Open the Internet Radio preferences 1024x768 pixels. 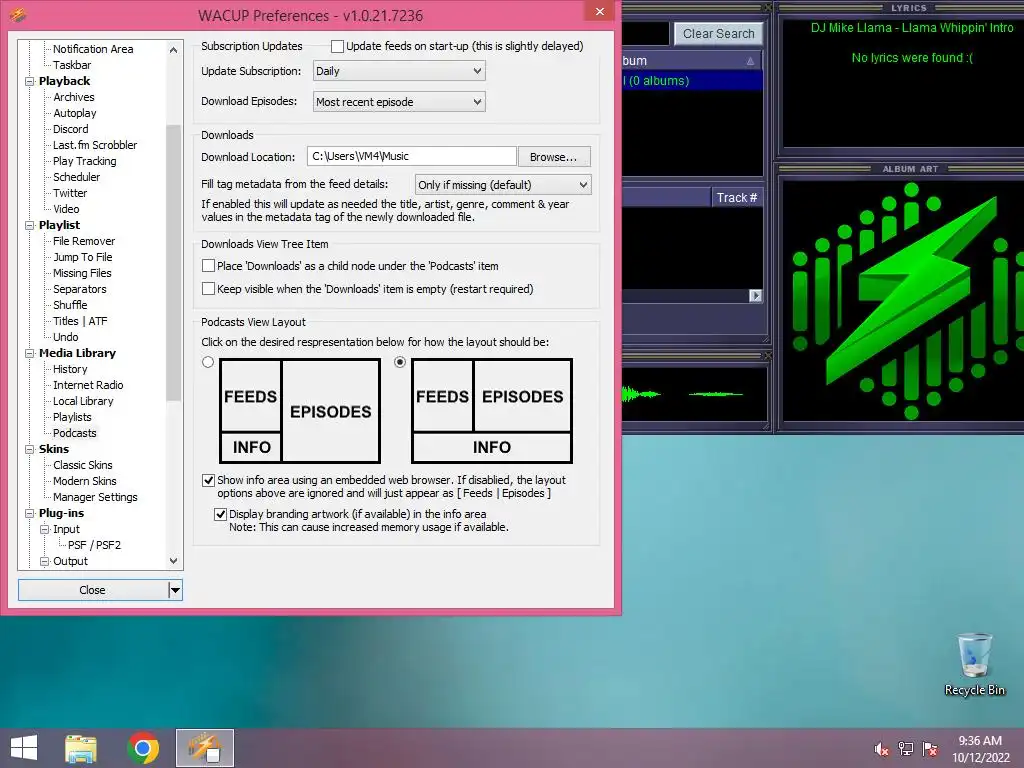[x=88, y=385]
